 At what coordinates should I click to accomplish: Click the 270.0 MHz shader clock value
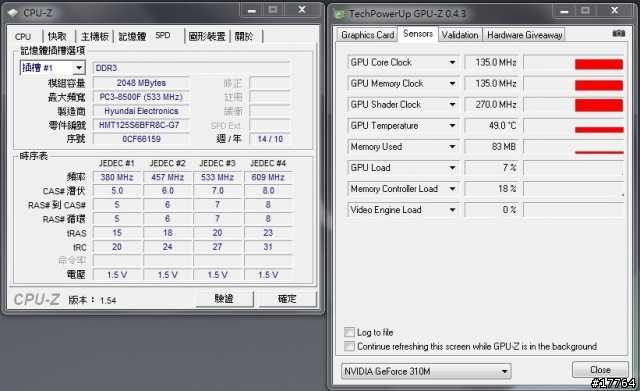[491, 104]
